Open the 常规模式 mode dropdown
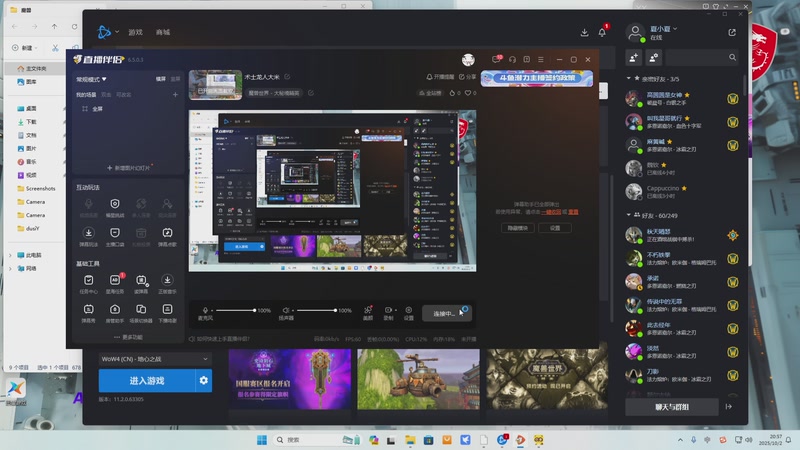Viewport: 800px width, 450px height. click(91, 80)
